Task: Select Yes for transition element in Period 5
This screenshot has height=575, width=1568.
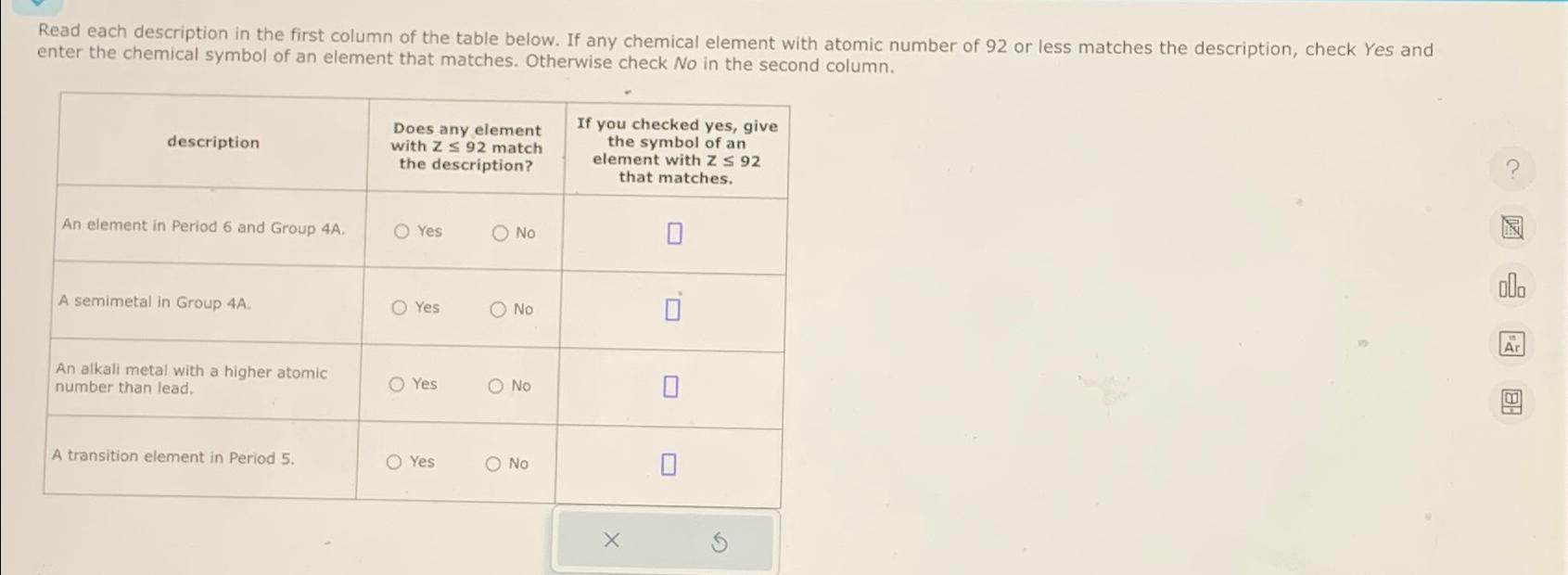Action: (x=395, y=463)
